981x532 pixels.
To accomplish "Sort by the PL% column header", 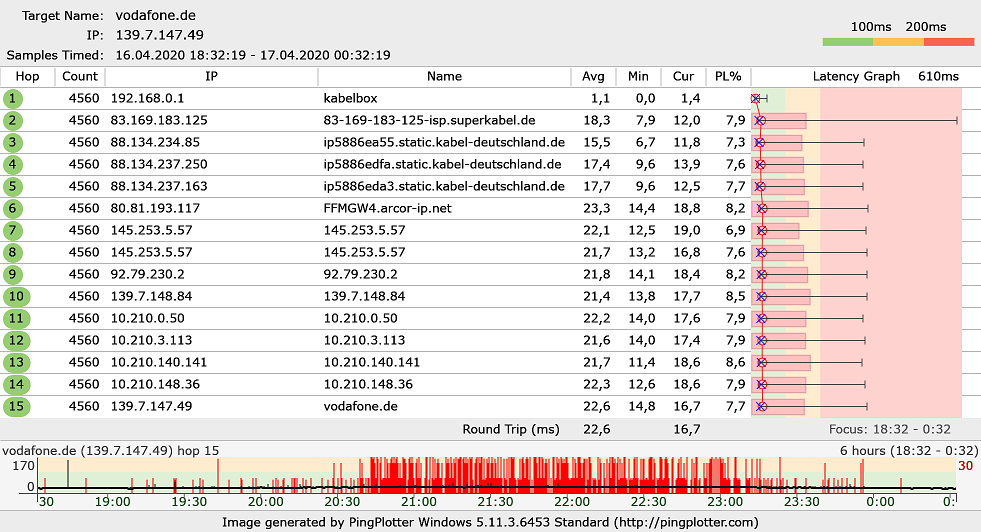I will click(728, 76).
